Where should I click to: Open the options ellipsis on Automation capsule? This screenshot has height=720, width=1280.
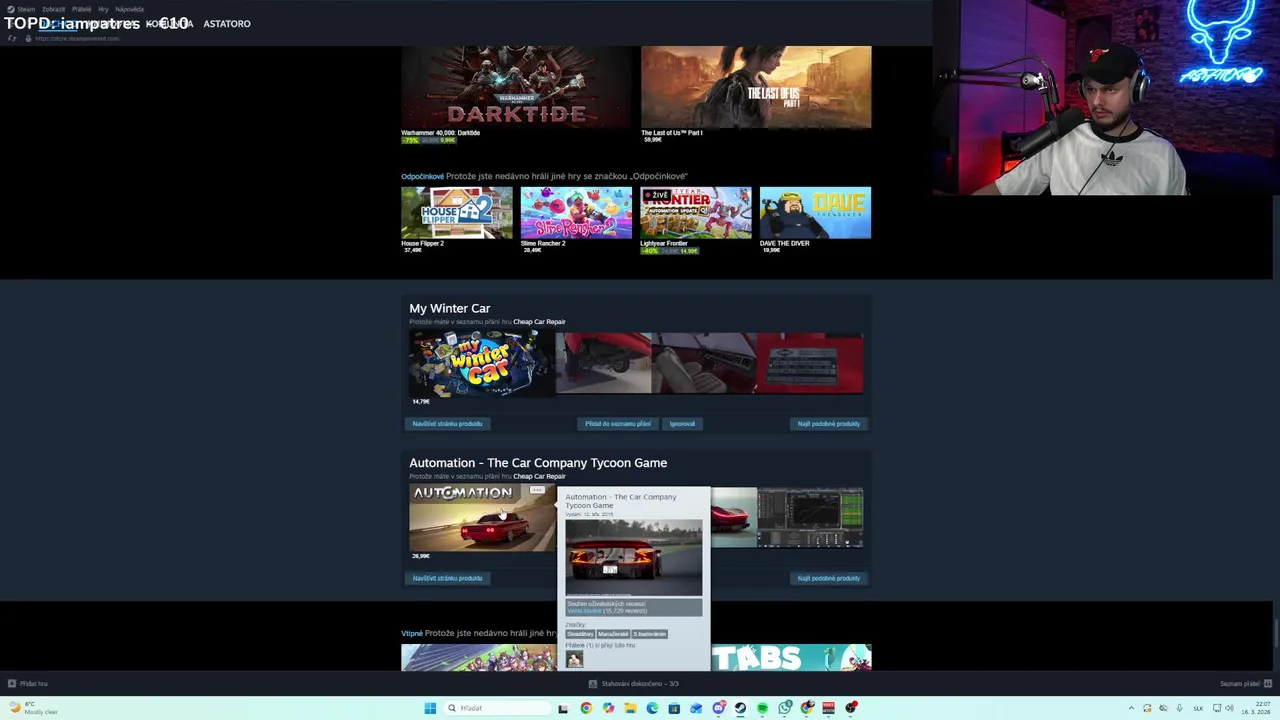538,492
